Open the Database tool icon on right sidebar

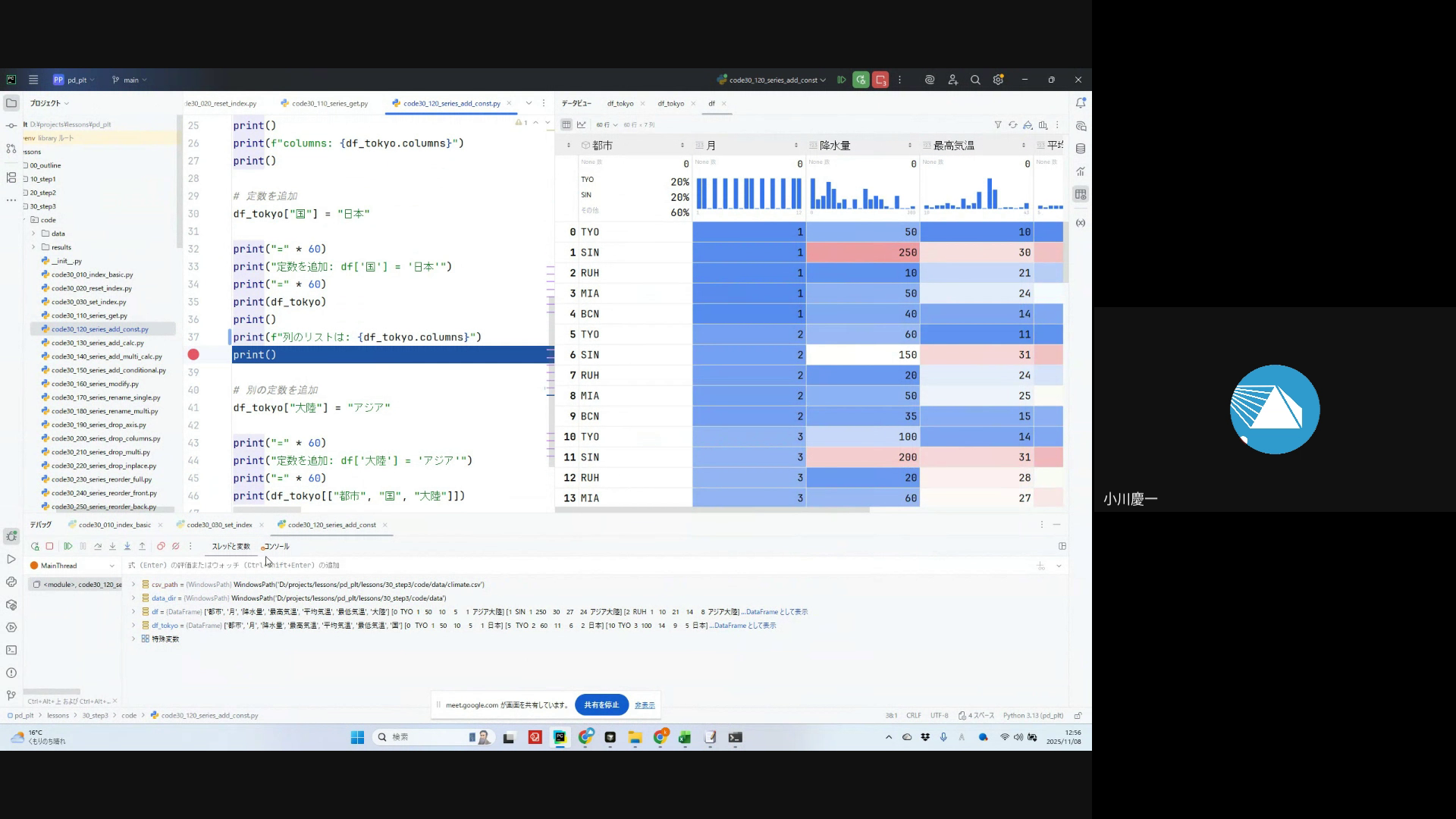click(x=1081, y=149)
